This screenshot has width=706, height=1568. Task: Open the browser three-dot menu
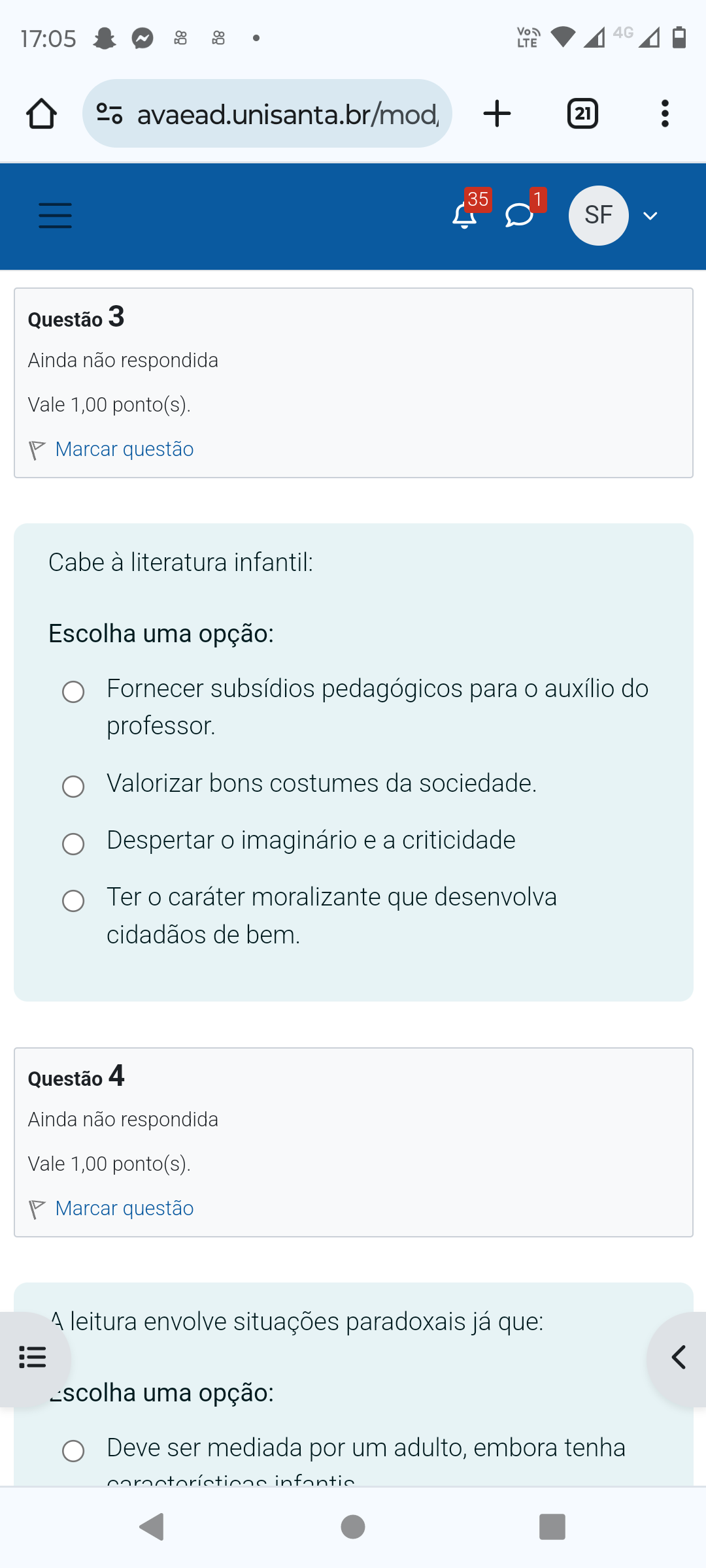(x=665, y=114)
